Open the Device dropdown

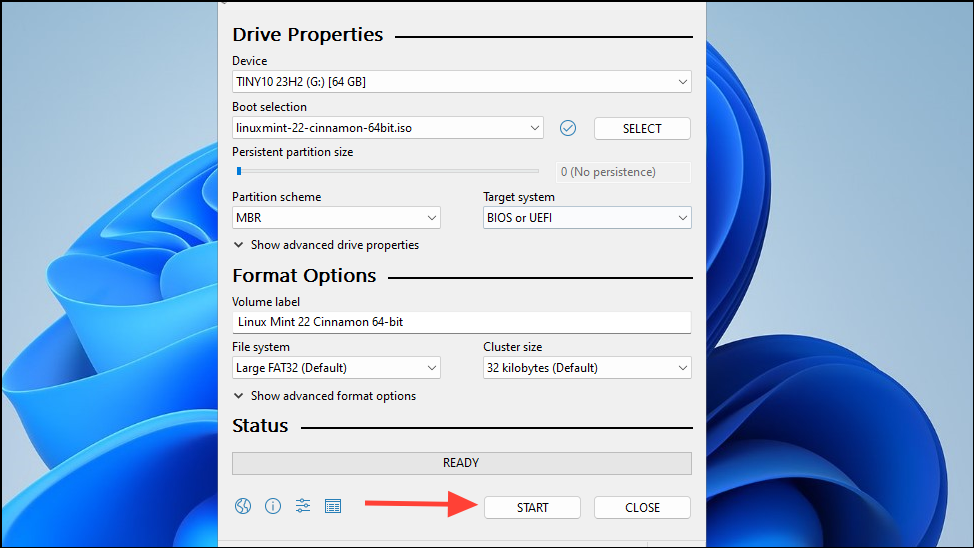(x=462, y=81)
